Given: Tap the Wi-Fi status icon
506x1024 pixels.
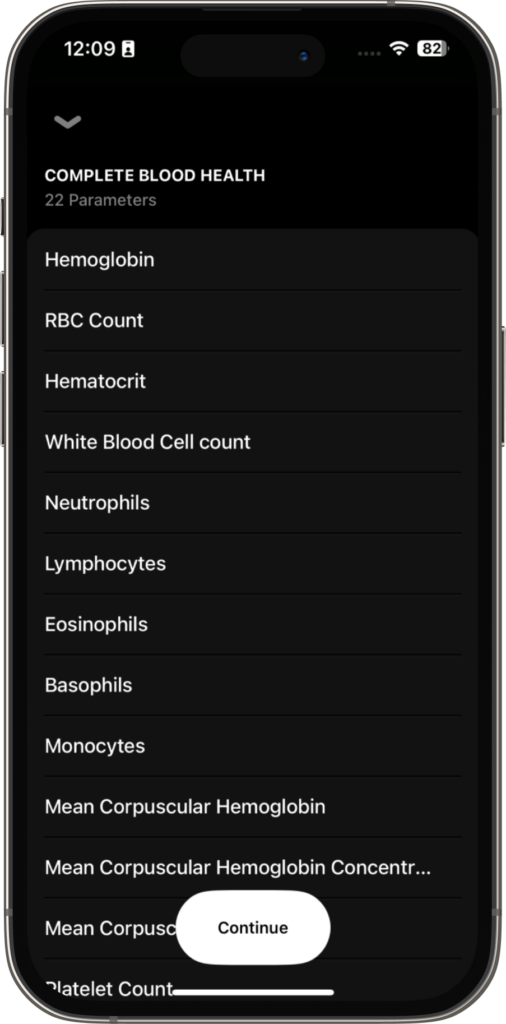Looking at the screenshot, I should click(398, 48).
